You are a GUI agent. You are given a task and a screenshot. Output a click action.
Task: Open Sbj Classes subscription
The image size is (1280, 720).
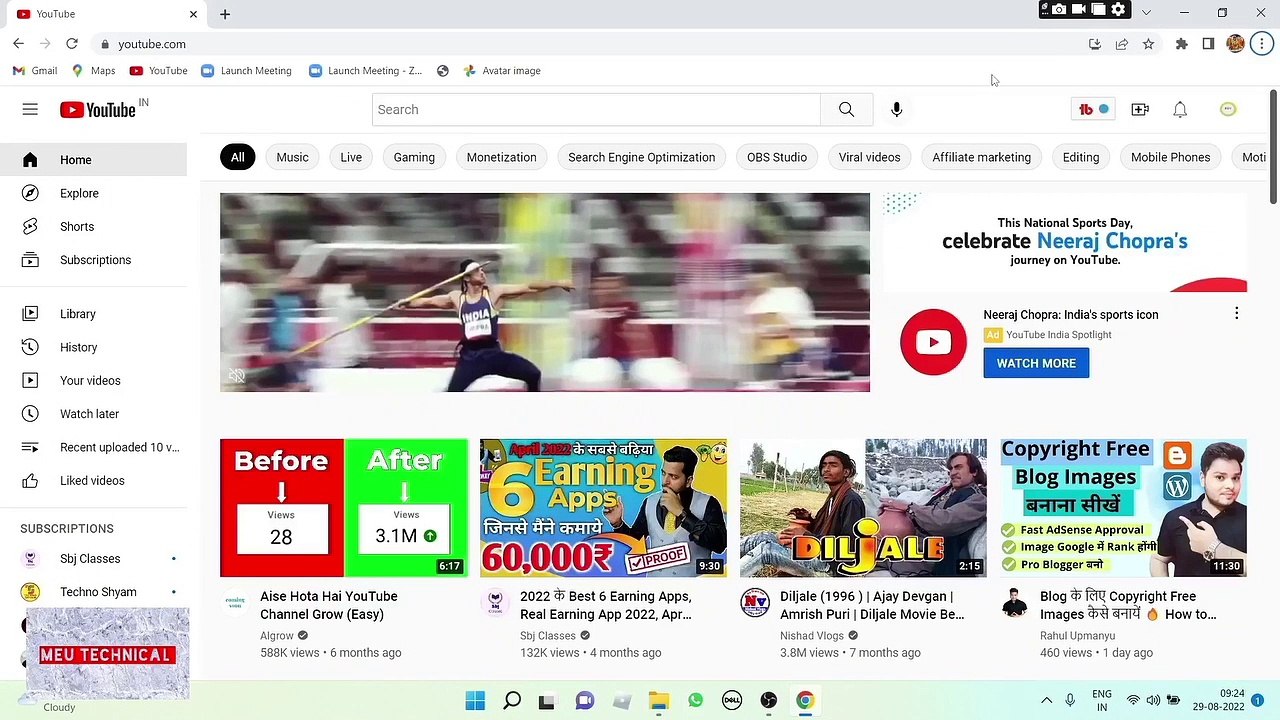tap(93, 559)
